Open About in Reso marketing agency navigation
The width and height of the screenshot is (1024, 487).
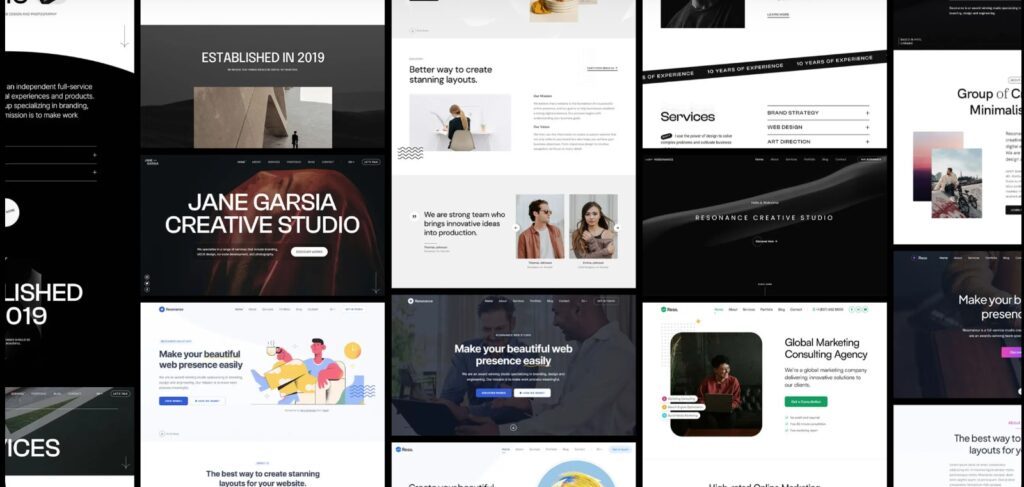(x=733, y=309)
